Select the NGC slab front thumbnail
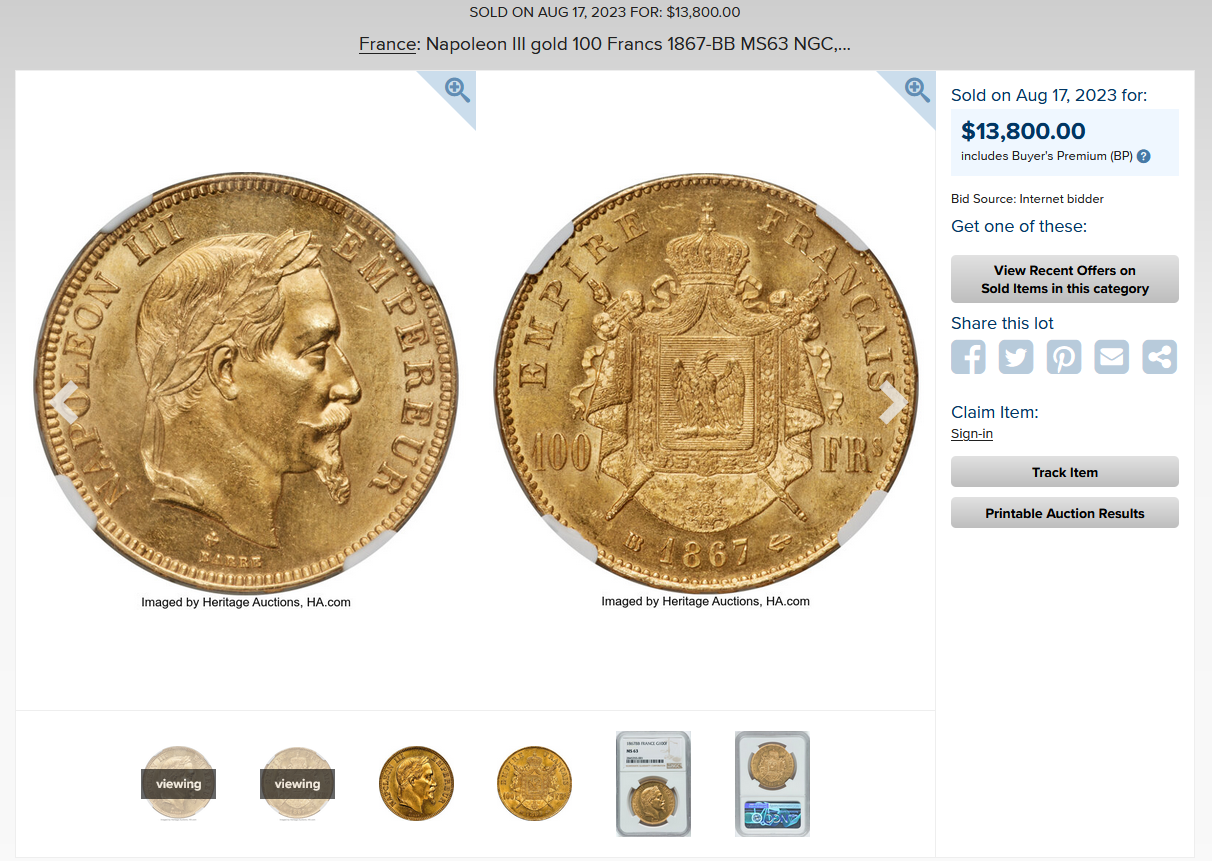This screenshot has width=1212, height=861. point(653,784)
